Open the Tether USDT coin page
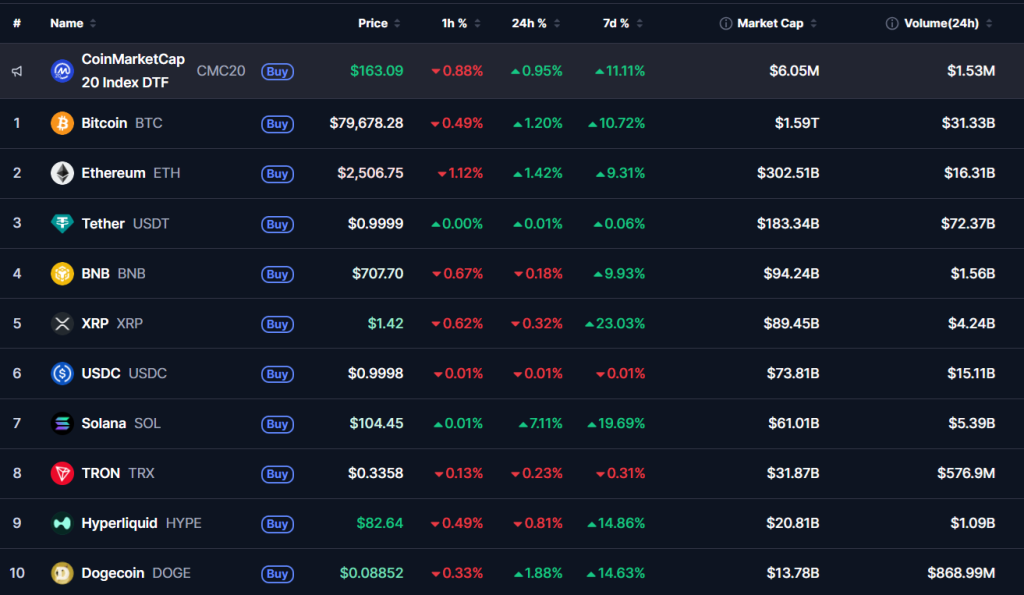 (x=125, y=223)
